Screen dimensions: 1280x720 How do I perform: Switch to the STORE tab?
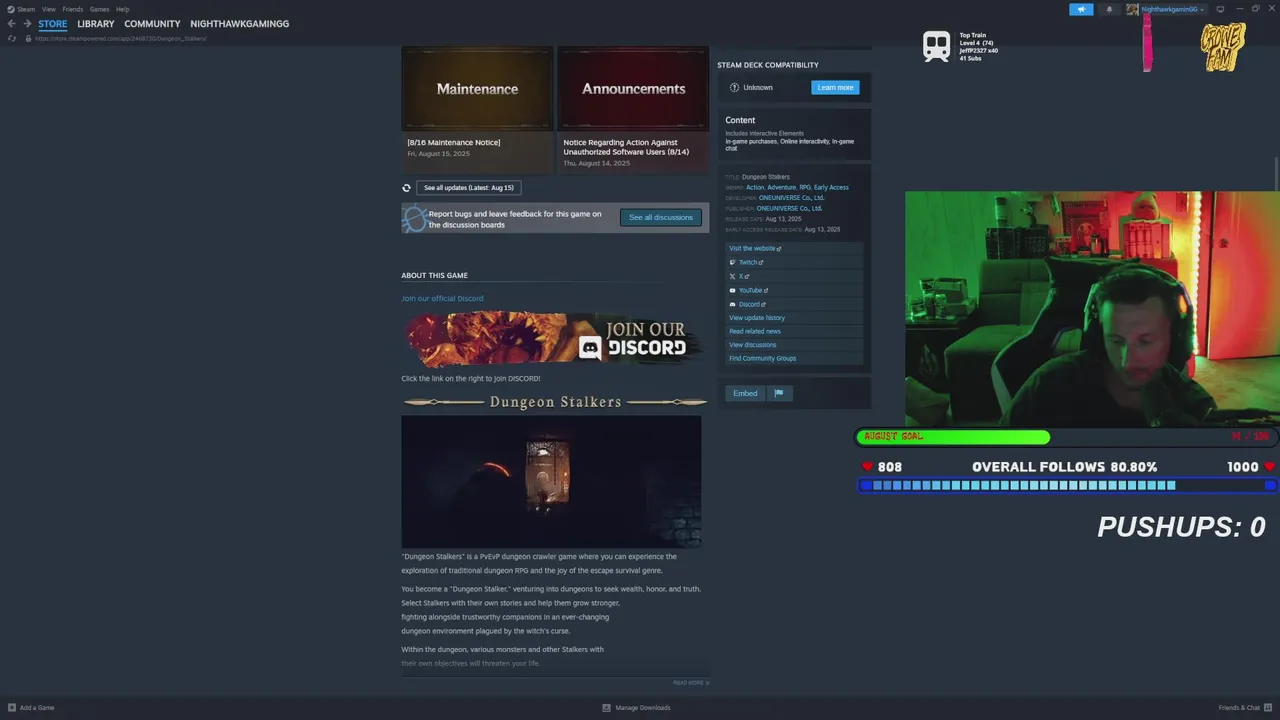pos(53,24)
